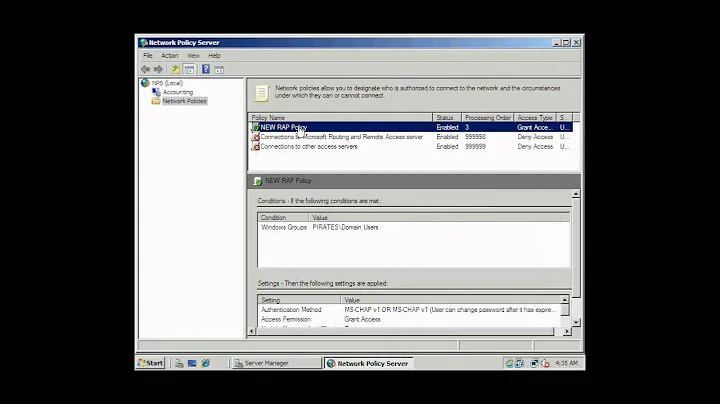Screen dimensions: 720x404
Task: Click the Condition column header
Action: pyautogui.click(x=283, y=218)
